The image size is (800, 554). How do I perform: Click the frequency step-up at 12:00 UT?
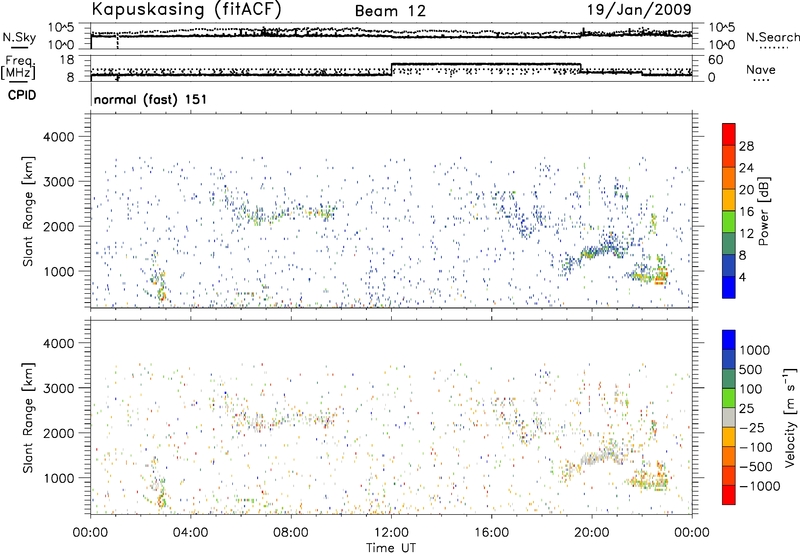(391, 69)
